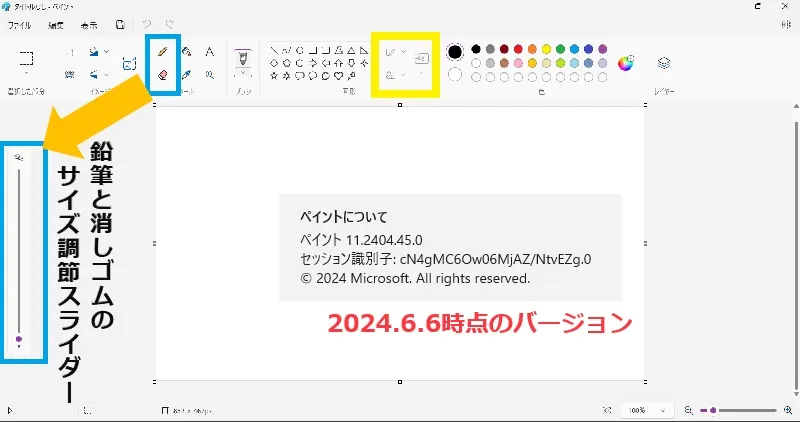Select the Magnifier tool

(210, 75)
